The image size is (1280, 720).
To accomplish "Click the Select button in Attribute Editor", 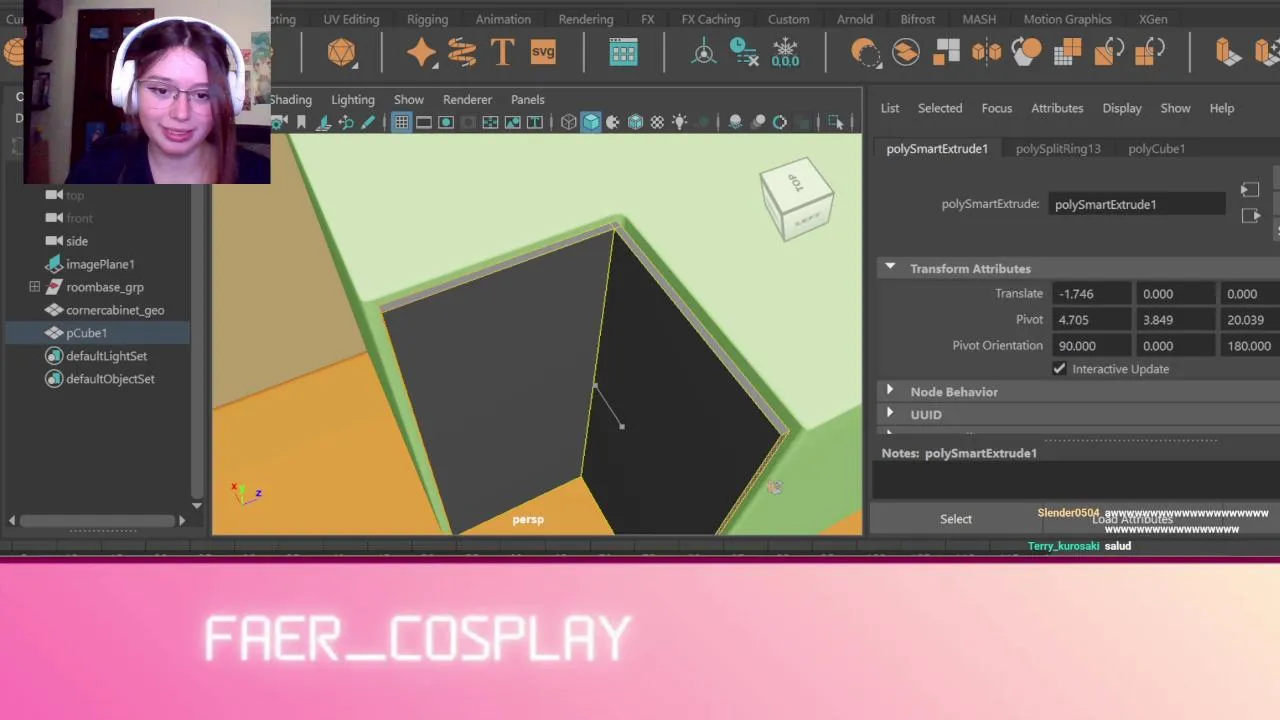I will pos(956,518).
